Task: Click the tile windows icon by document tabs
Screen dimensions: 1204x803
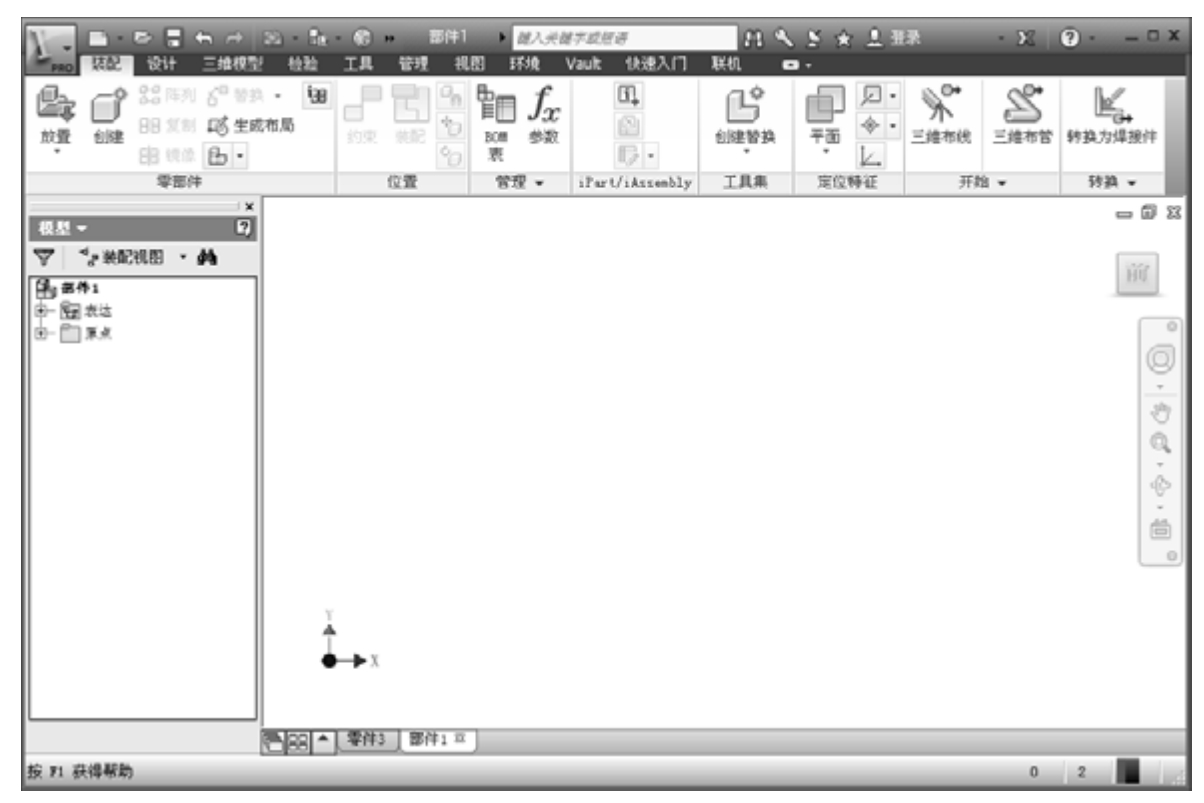Action: point(298,742)
